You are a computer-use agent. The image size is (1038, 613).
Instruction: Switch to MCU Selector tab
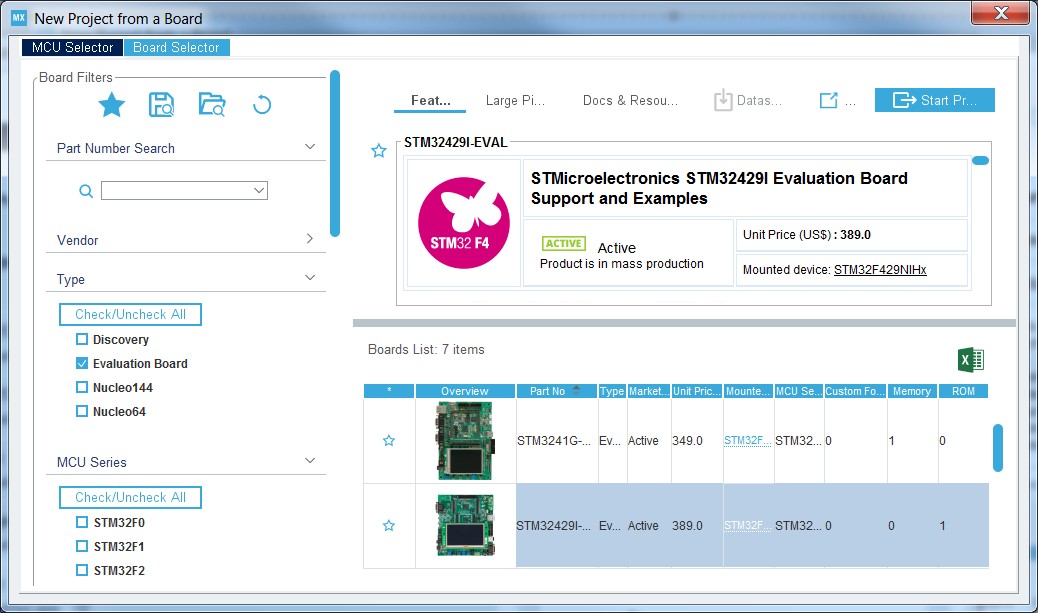click(73, 48)
